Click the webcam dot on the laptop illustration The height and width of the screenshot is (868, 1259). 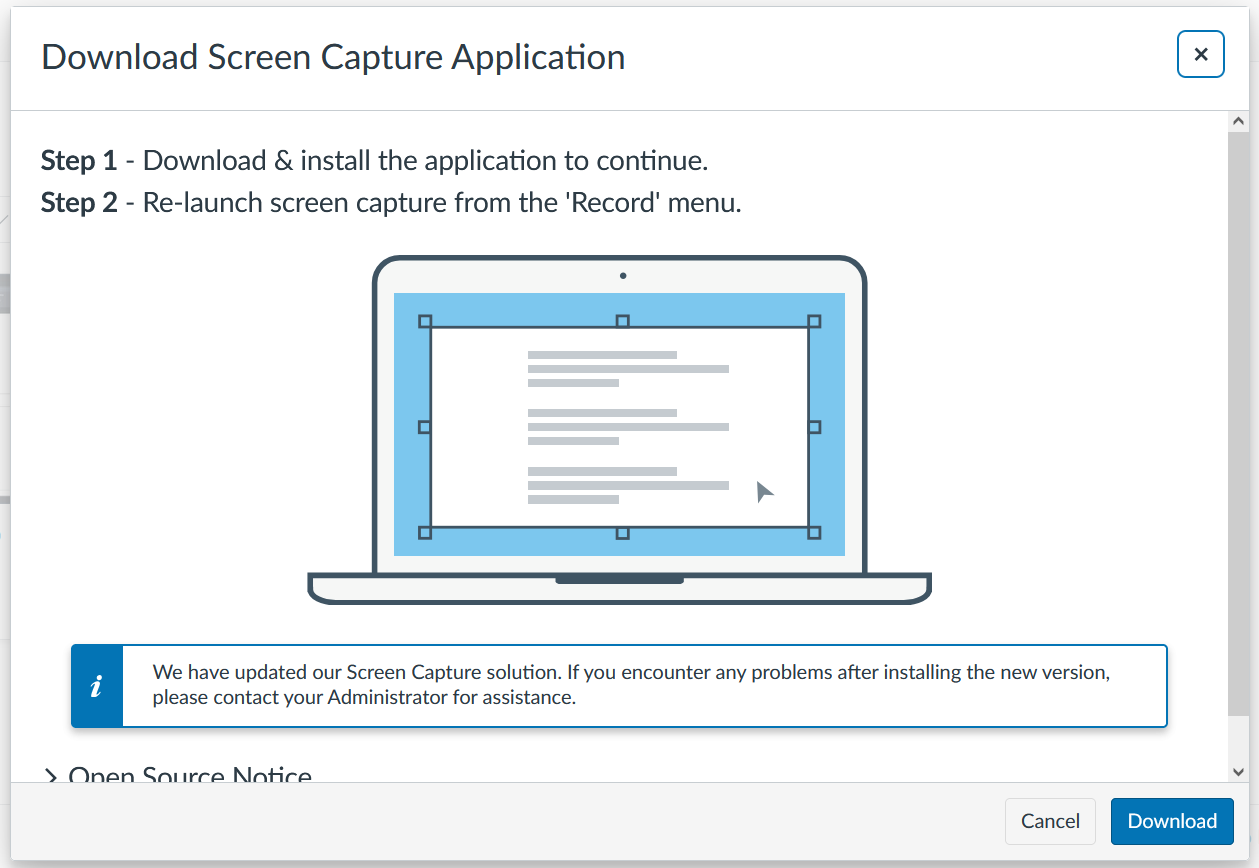(623, 274)
